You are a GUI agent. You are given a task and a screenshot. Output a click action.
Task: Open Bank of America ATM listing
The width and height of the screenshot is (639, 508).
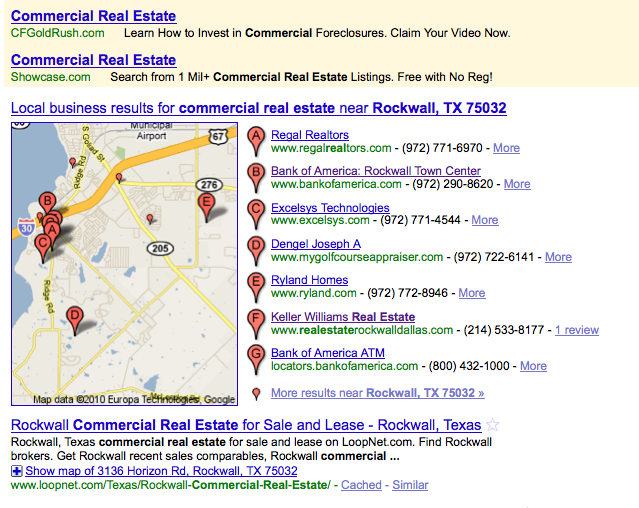328,353
